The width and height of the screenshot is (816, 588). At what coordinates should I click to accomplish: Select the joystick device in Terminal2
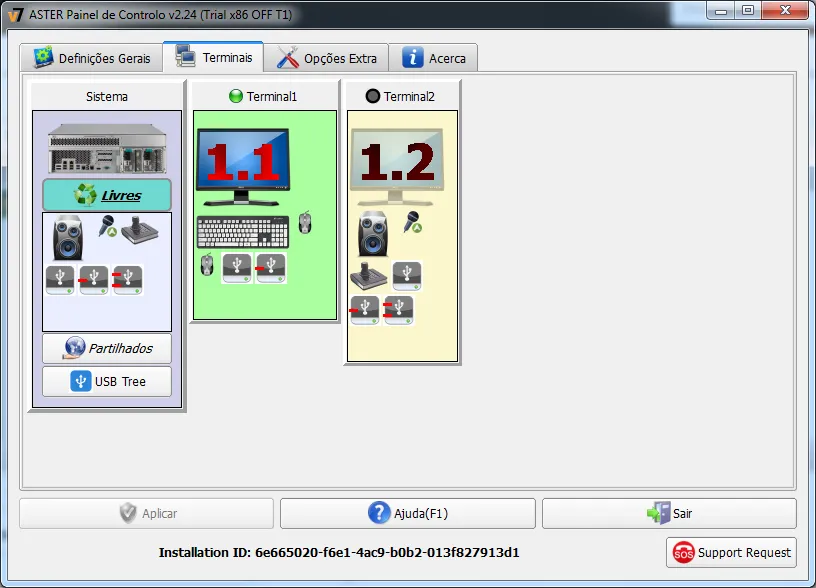[368, 275]
